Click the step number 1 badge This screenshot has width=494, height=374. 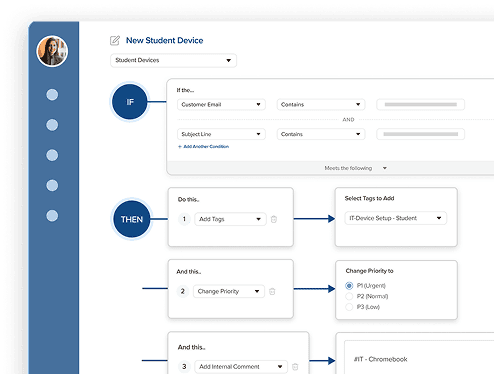184,219
